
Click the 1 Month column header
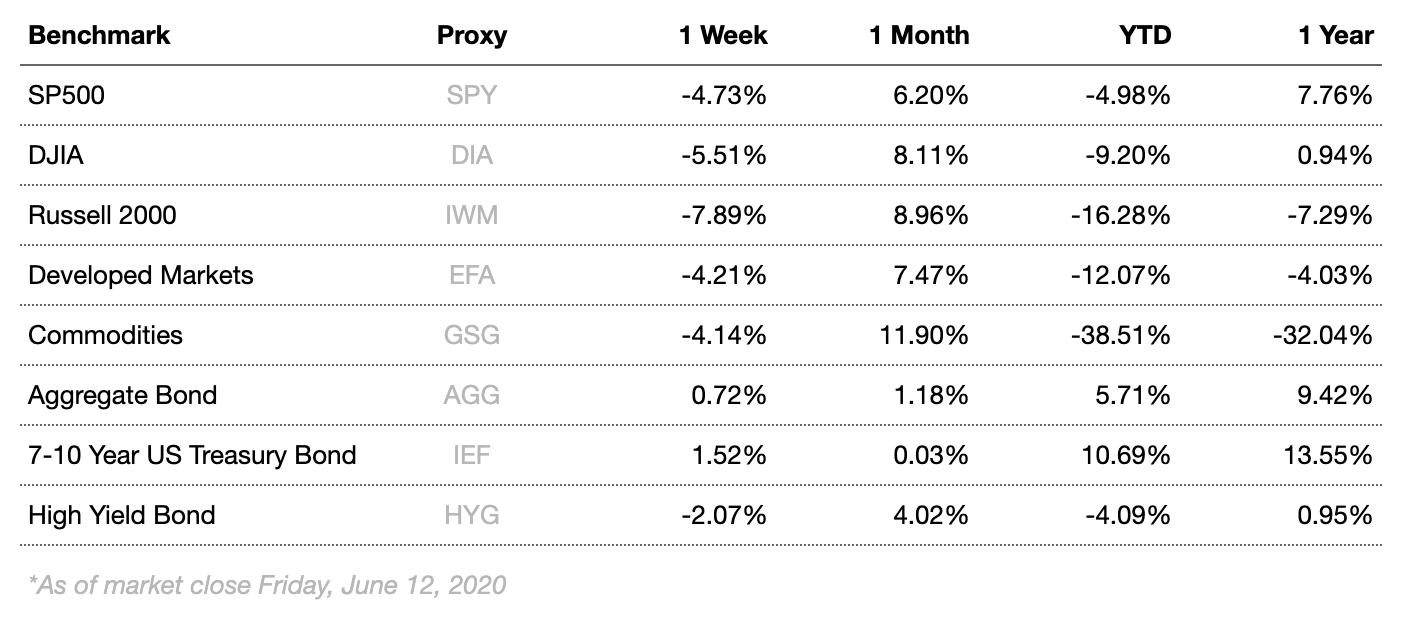[x=918, y=36]
